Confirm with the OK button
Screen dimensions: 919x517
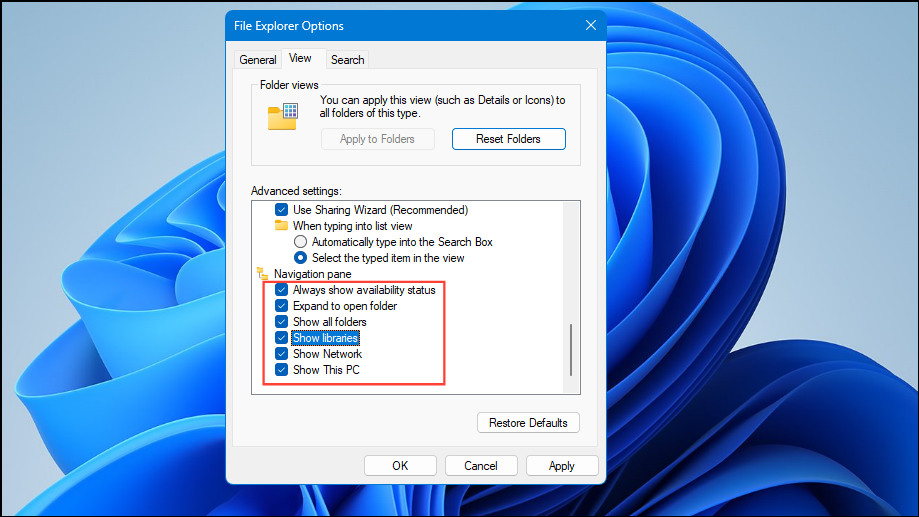click(x=400, y=465)
